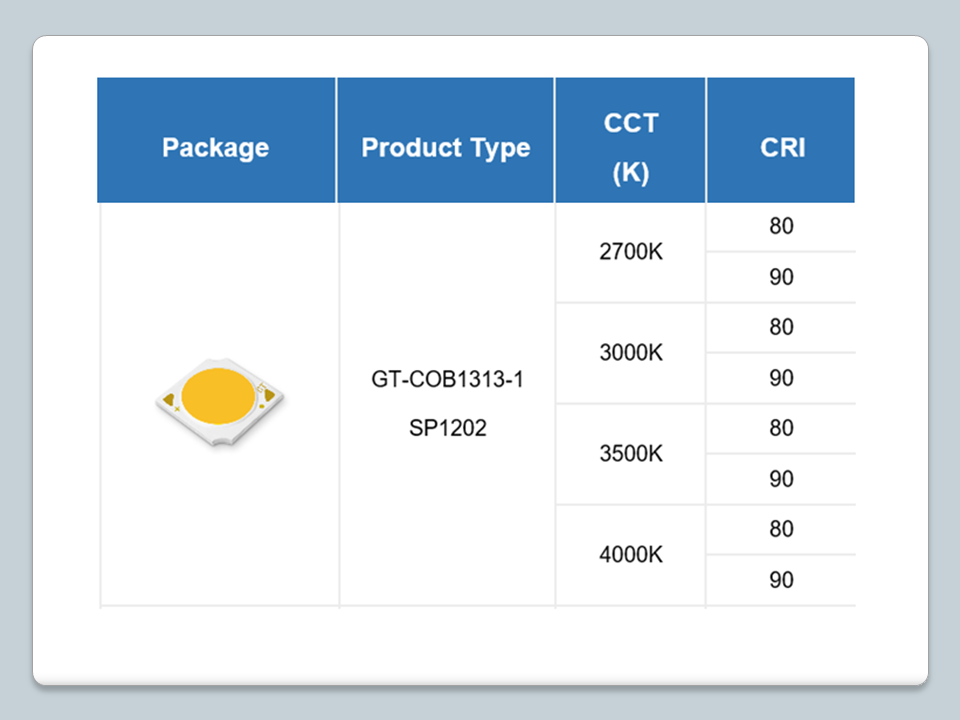The width and height of the screenshot is (960, 720).
Task: Click the GT-COB1313-1 product name text
Action: [x=447, y=380]
